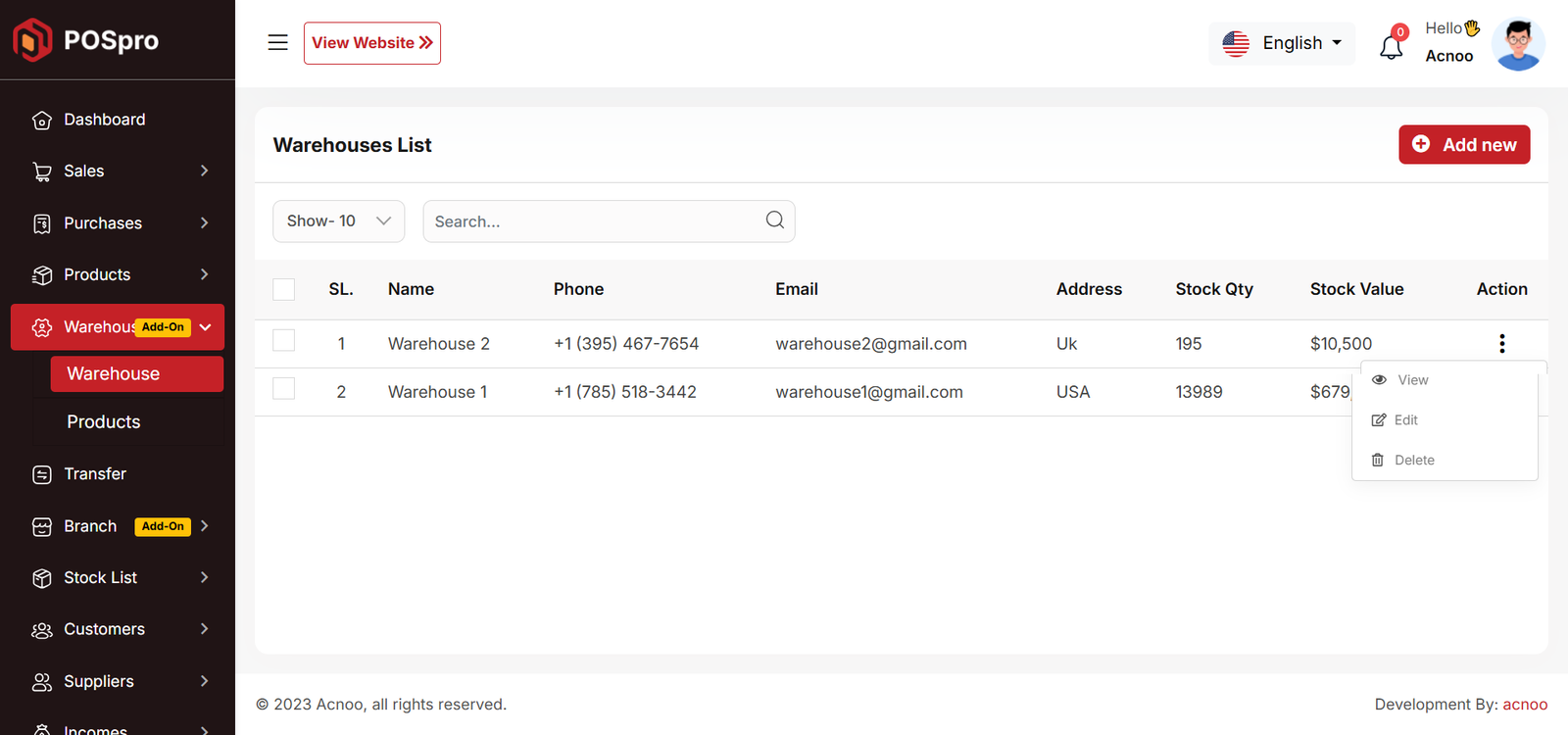This screenshot has width=1568, height=735.
Task: Check the Warehouse 2 row checkbox
Action: (284, 341)
